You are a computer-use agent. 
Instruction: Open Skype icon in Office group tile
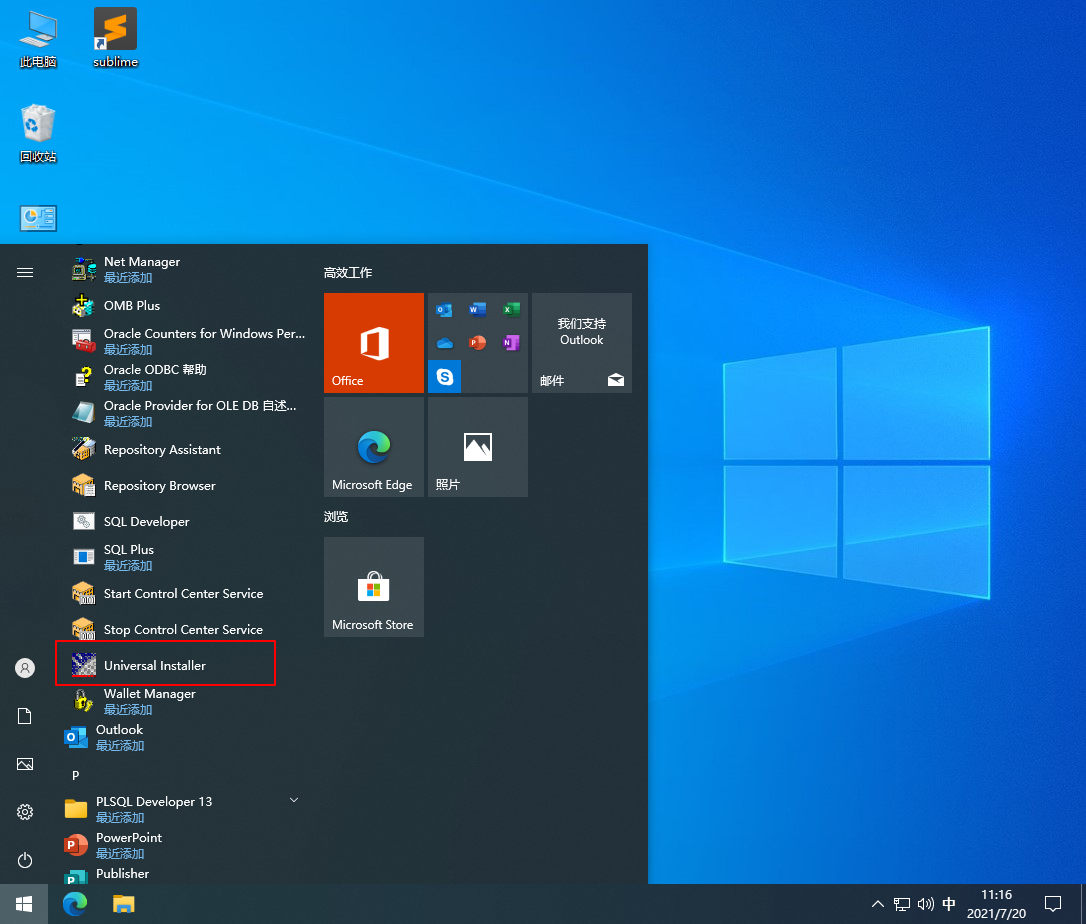445,376
